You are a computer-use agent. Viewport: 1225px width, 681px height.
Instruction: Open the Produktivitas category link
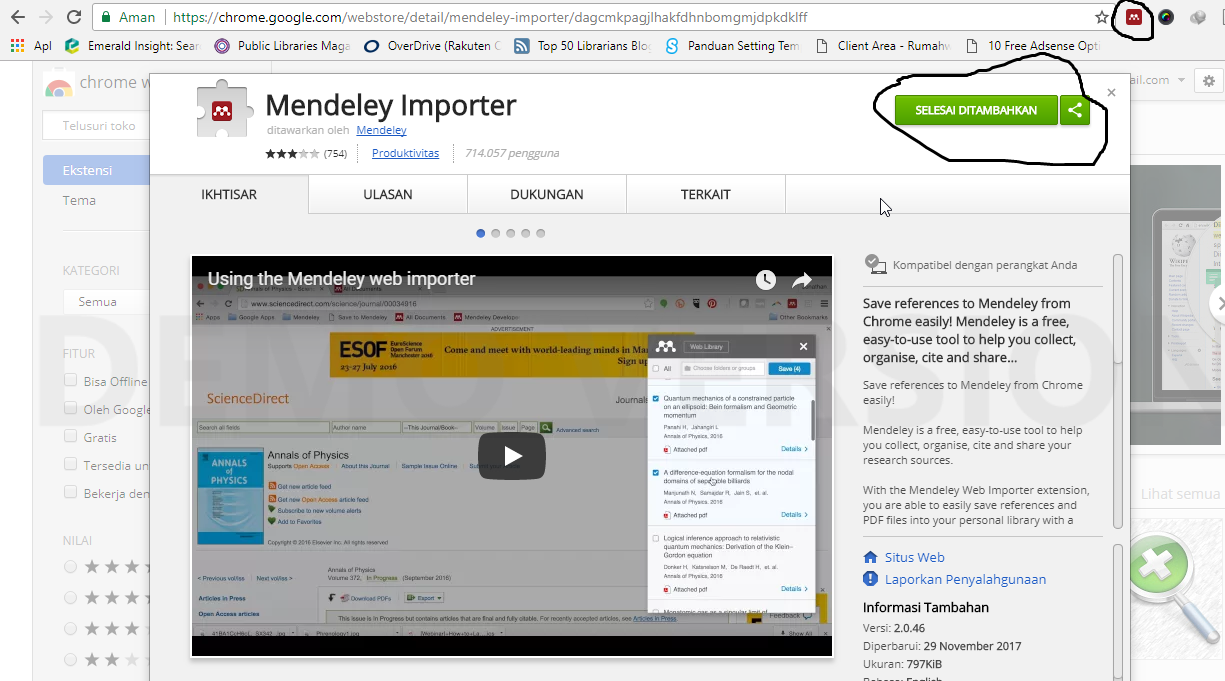tap(405, 153)
